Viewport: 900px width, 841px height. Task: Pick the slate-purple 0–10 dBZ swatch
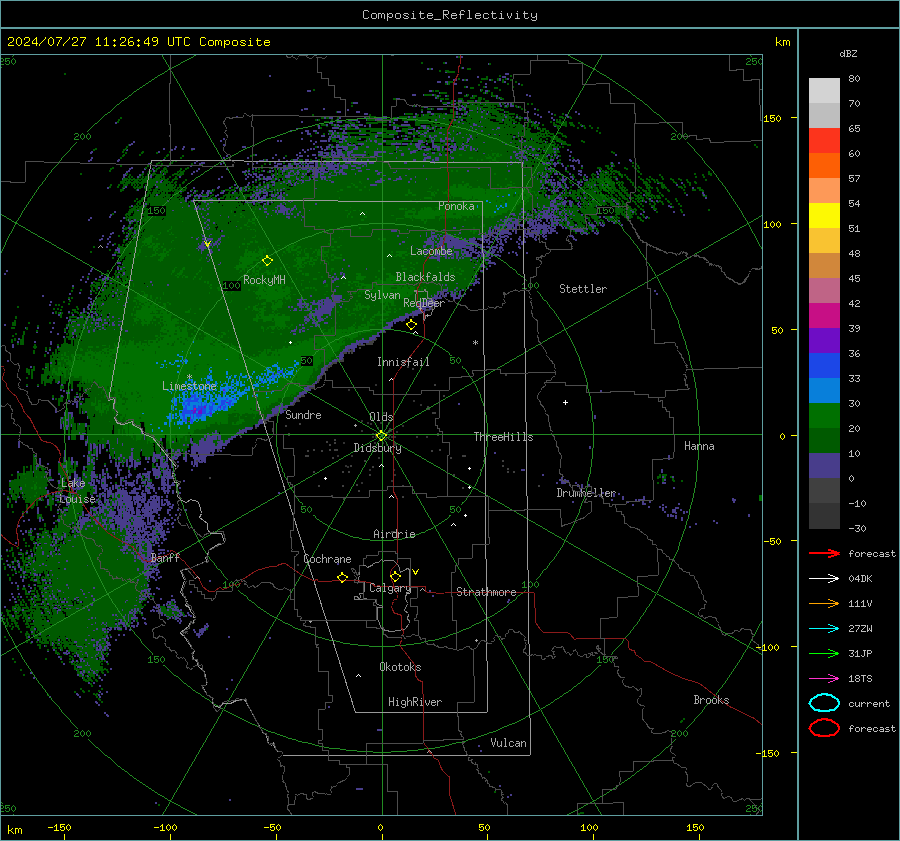pos(824,466)
